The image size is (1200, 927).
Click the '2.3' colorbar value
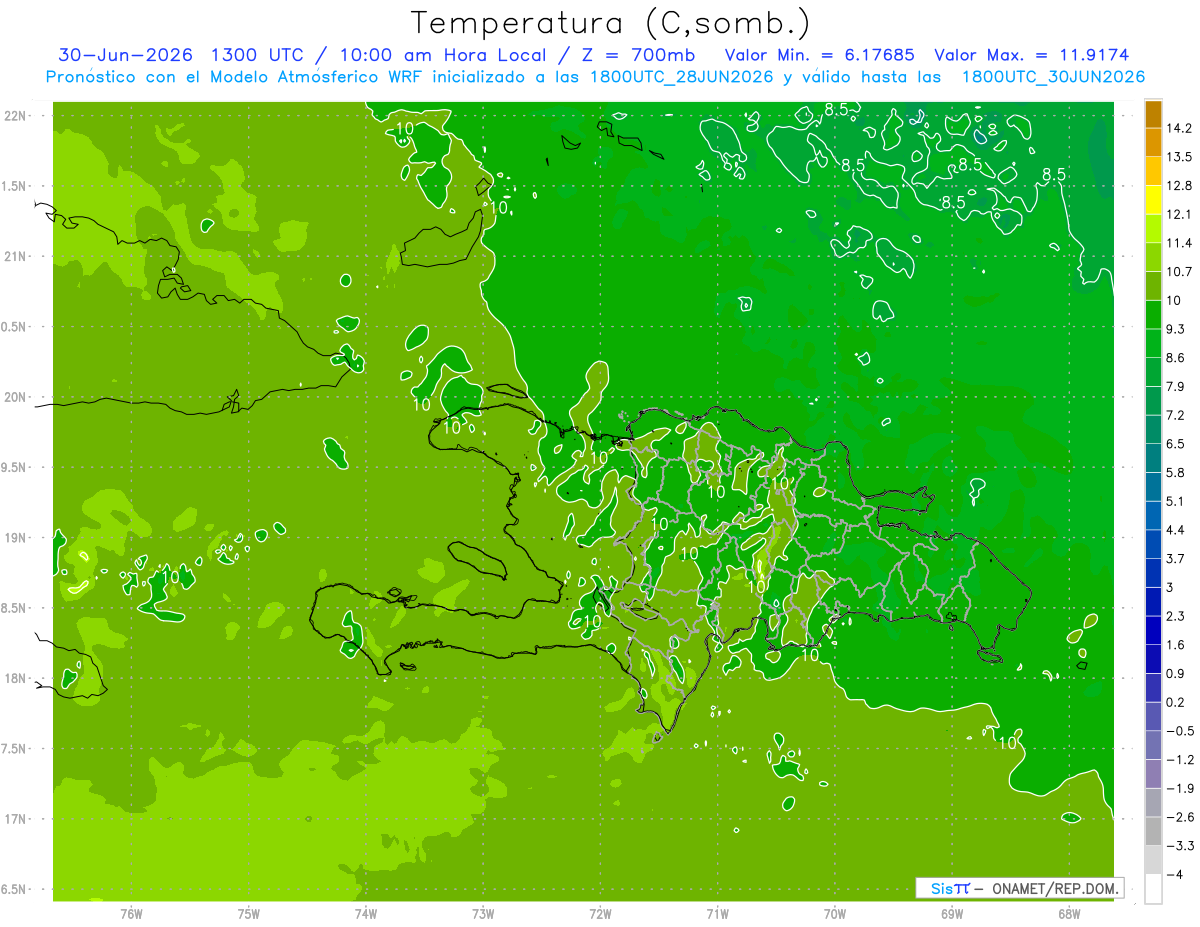pos(1176,615)
